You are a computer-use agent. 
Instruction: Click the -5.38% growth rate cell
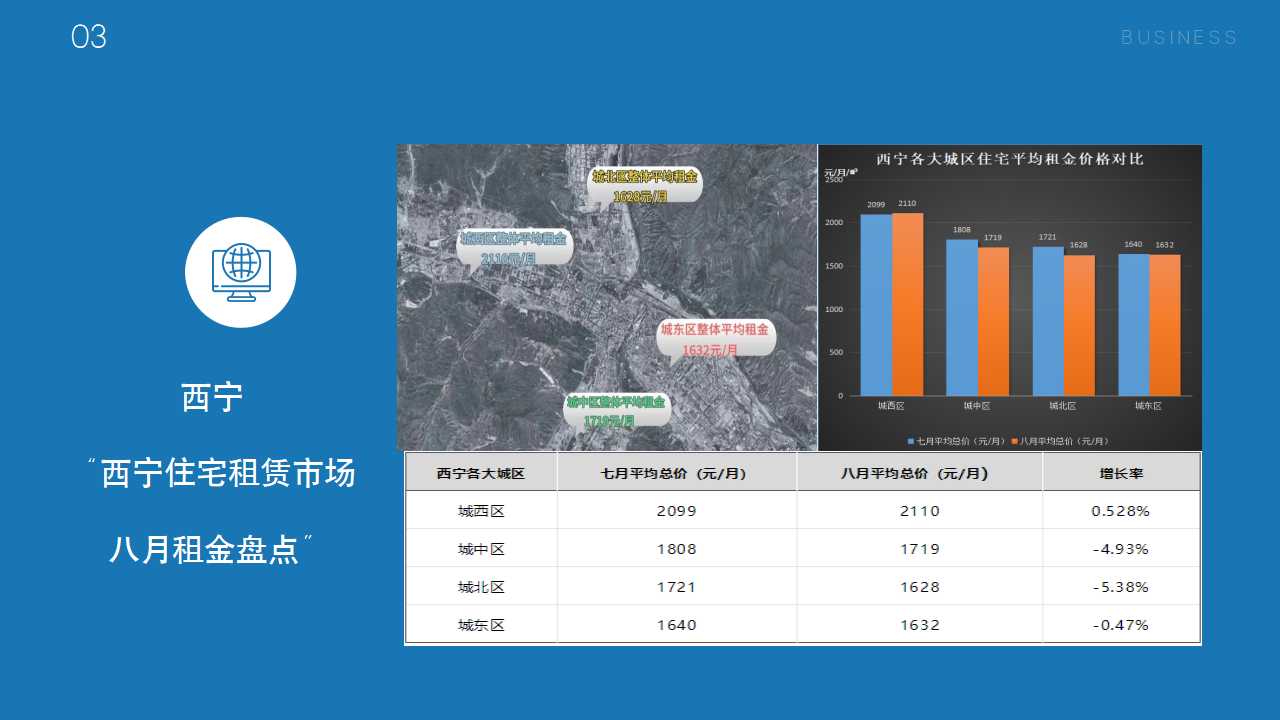coord(1120,587)
